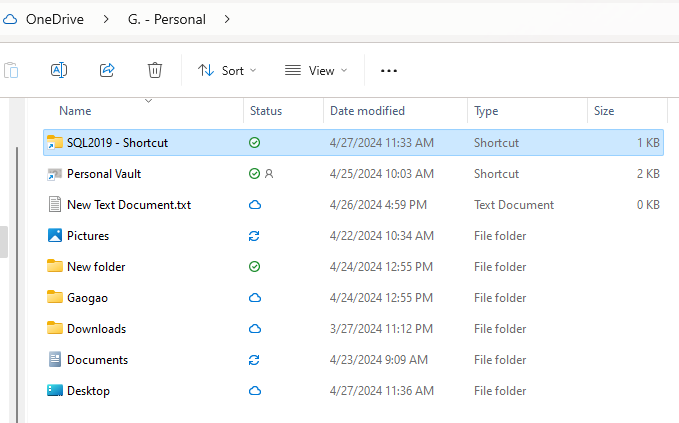Expand chevron after OneDrive breadcrumb
Screen dimensions: 679x423
click(x=106, y=19)
